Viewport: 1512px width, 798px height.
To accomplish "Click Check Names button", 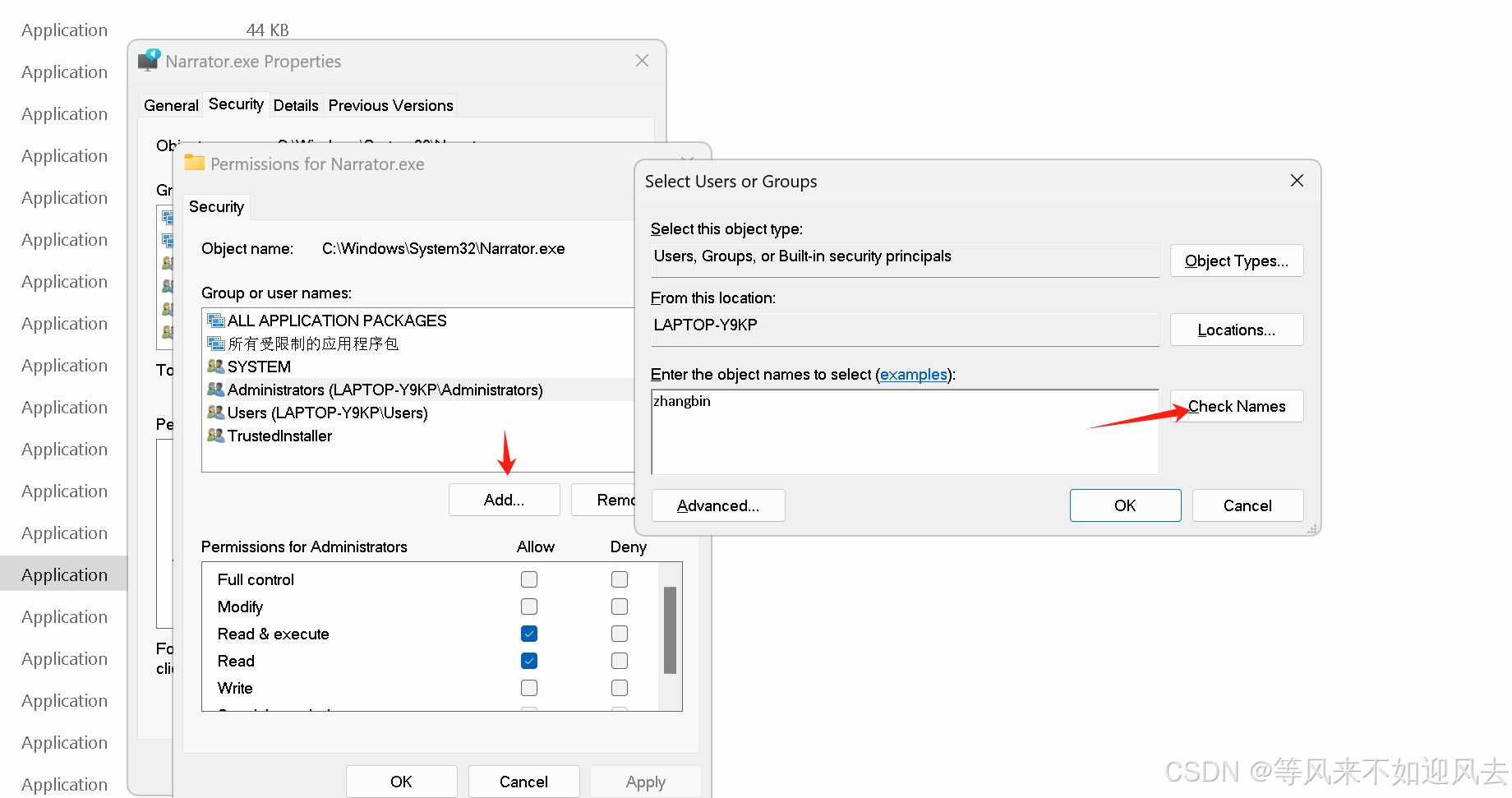I will [x=1237, y=406].
